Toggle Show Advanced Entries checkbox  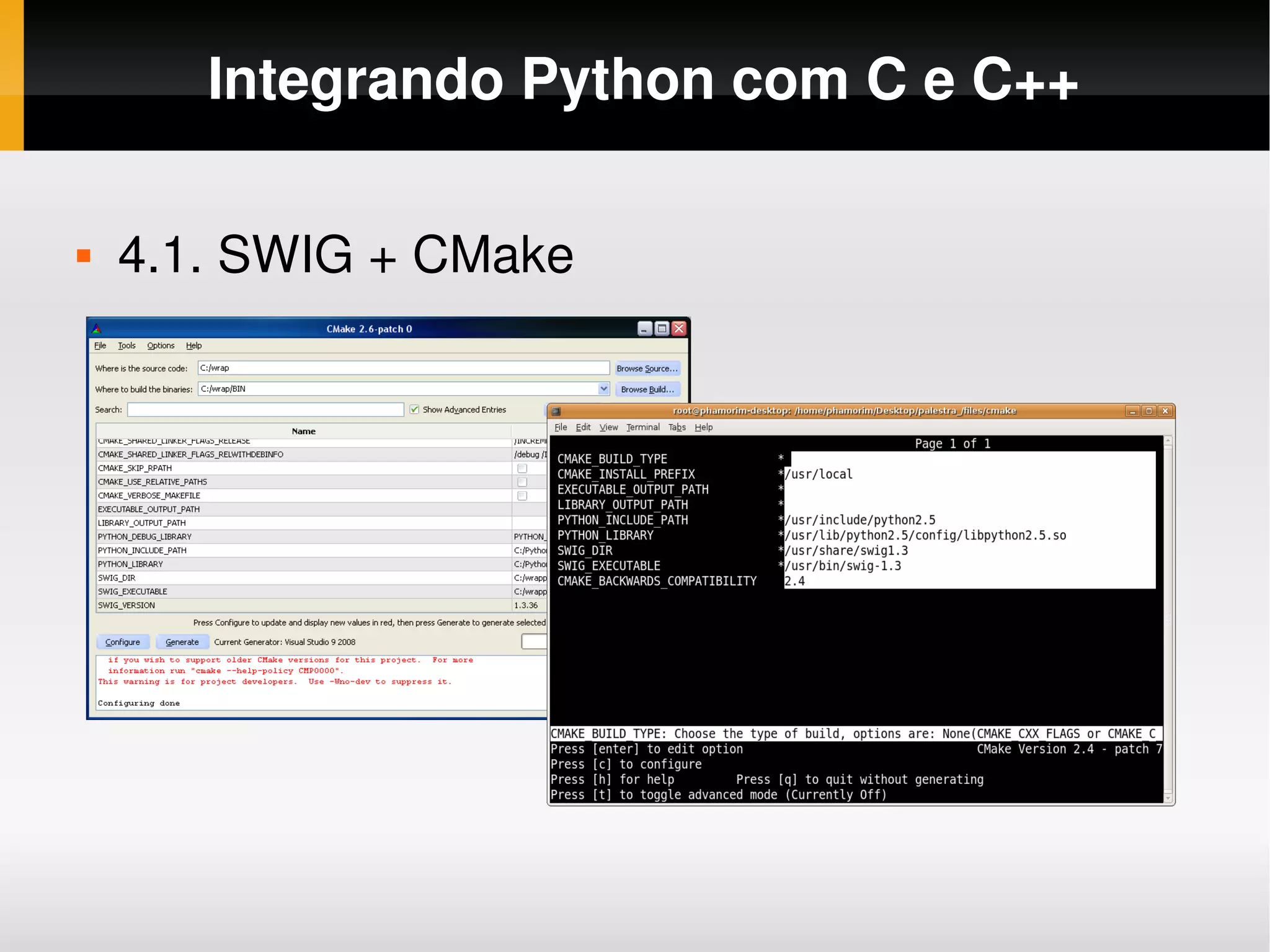(414, 409)
